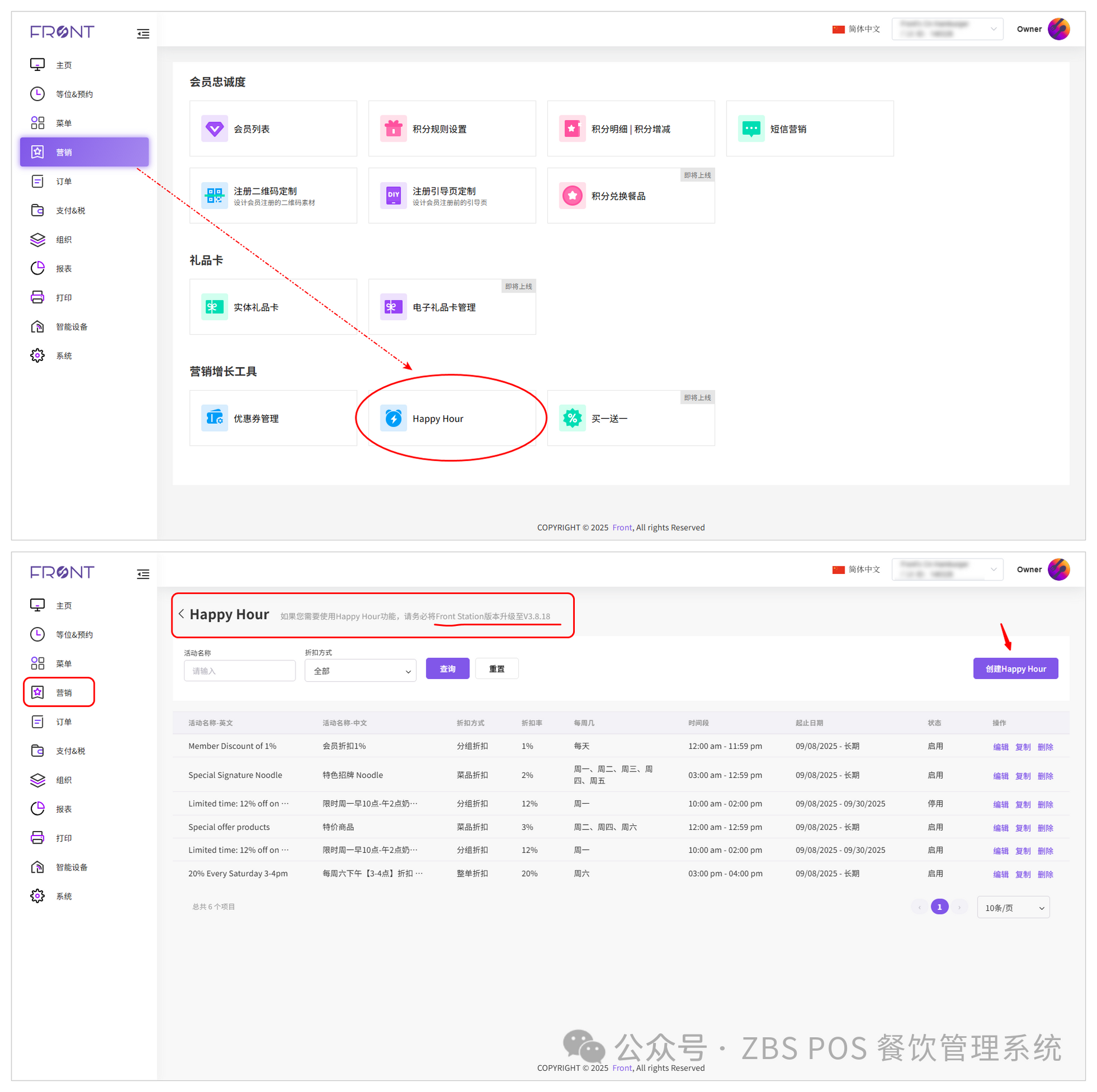Click the 优惠券管理 coupon icon
The image size is (1097, 1092).
tap(214, 418)
